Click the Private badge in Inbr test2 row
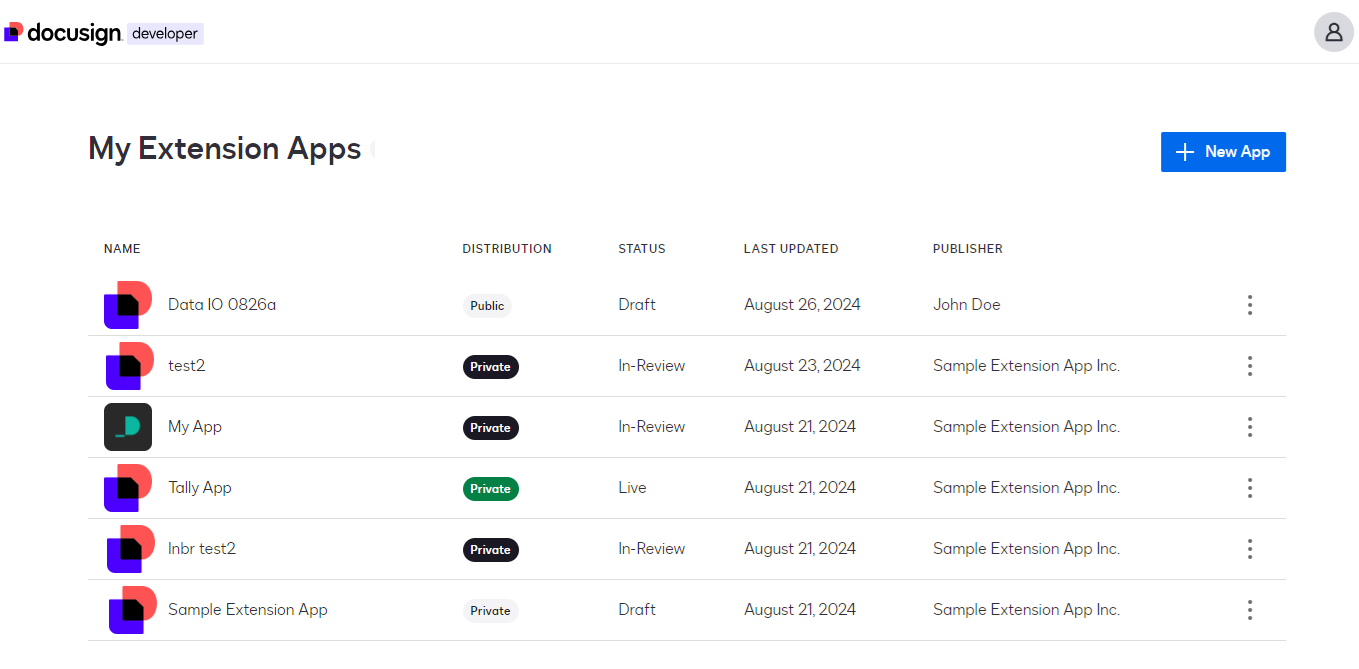This screenshot has width=1359, height=669. pos(491,550)
